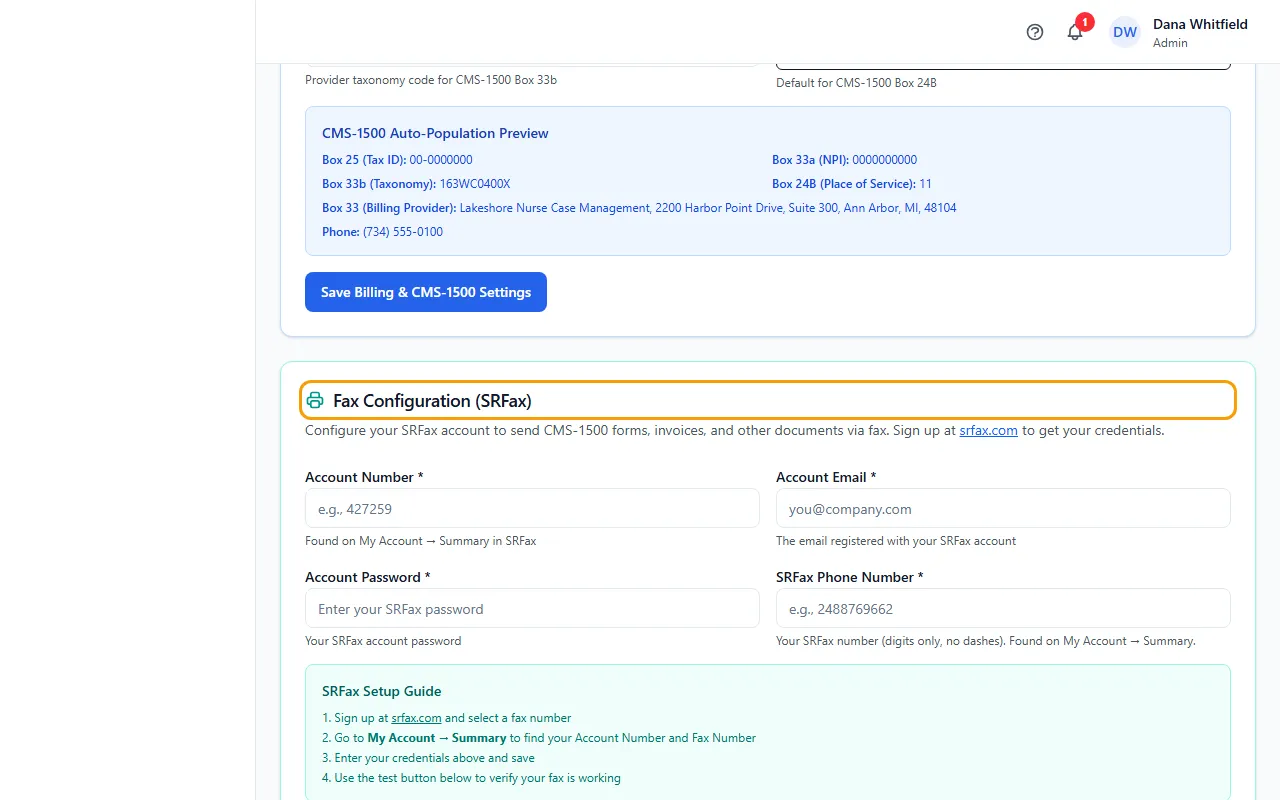Screen dimensions: 1280x800
Task: Click the Dana Whitfield user name
Action: click(1200, 24)
